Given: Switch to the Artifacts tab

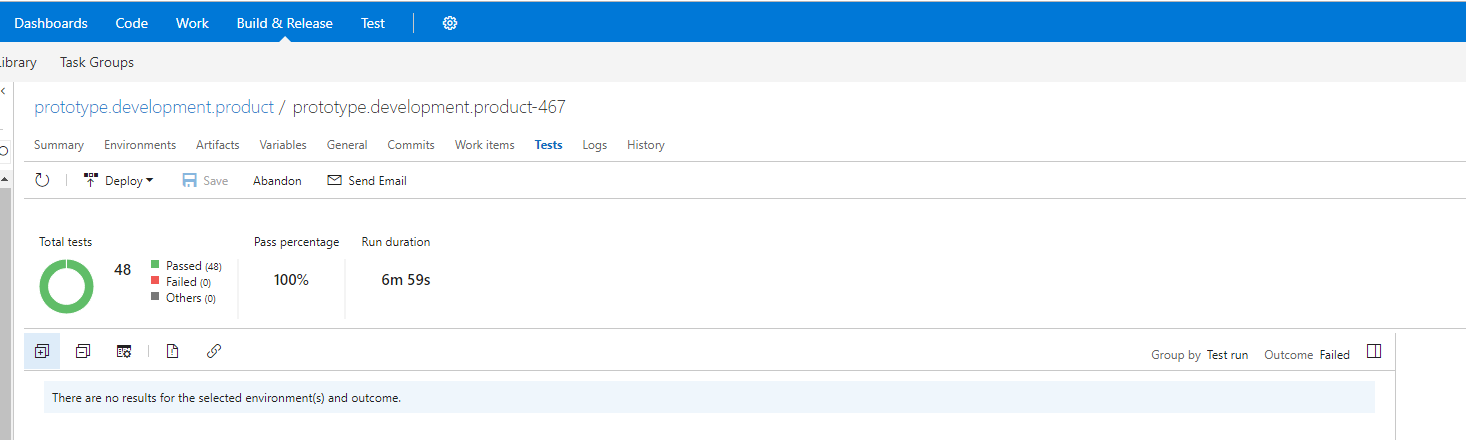Looking at the screenshot, I should (x=218, y=145).
